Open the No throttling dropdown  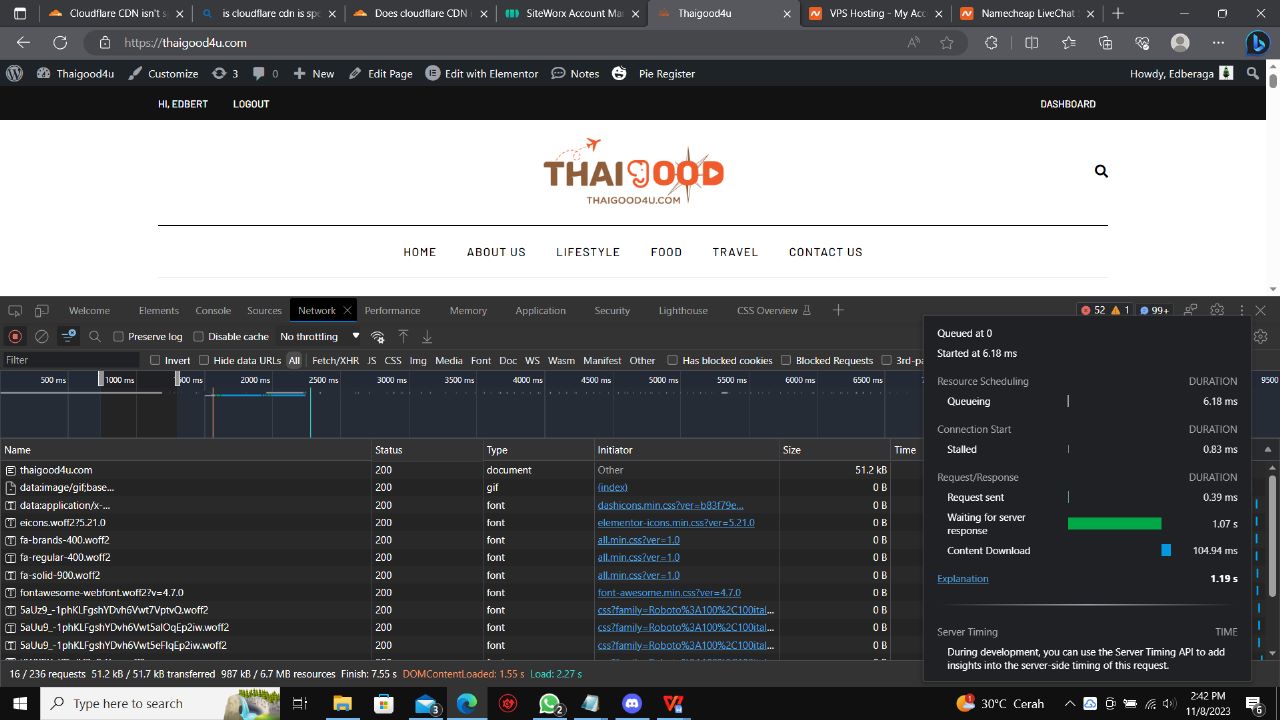[319, 337]
